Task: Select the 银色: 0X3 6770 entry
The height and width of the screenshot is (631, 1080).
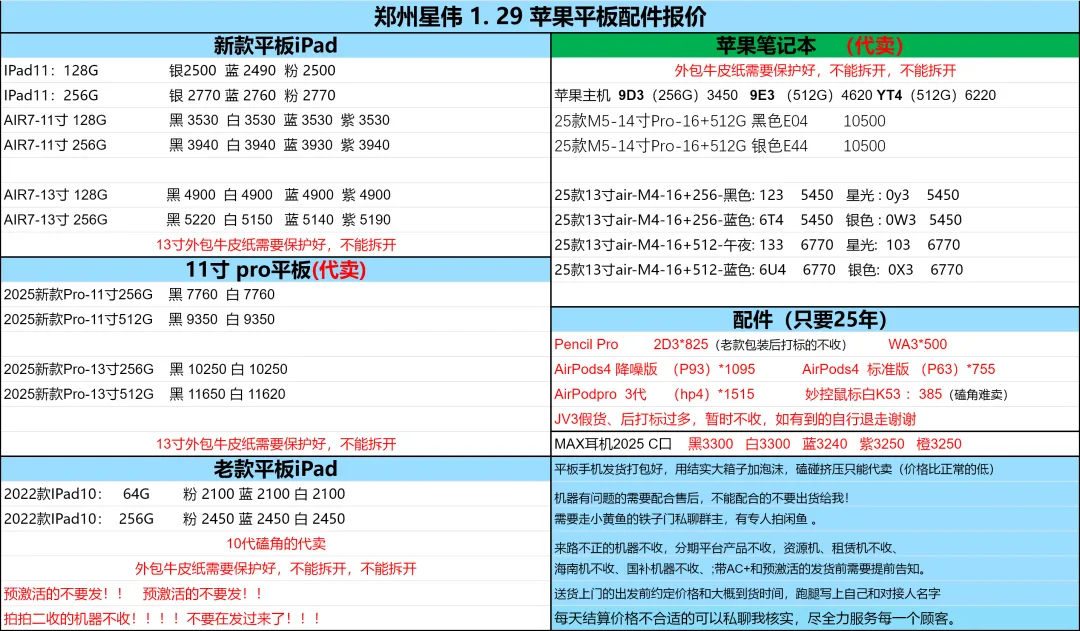Action: (x=905, y=269)
